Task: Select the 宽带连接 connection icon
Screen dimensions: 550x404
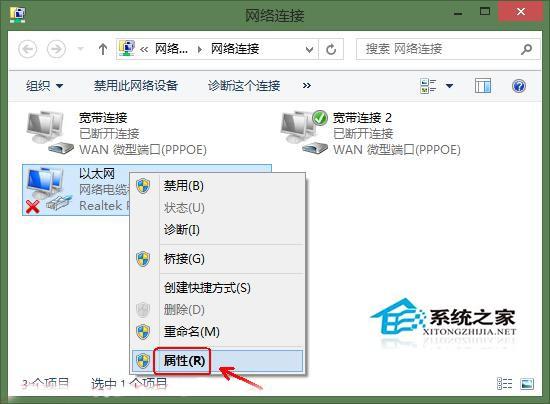Action: click(x=50, y=132)
